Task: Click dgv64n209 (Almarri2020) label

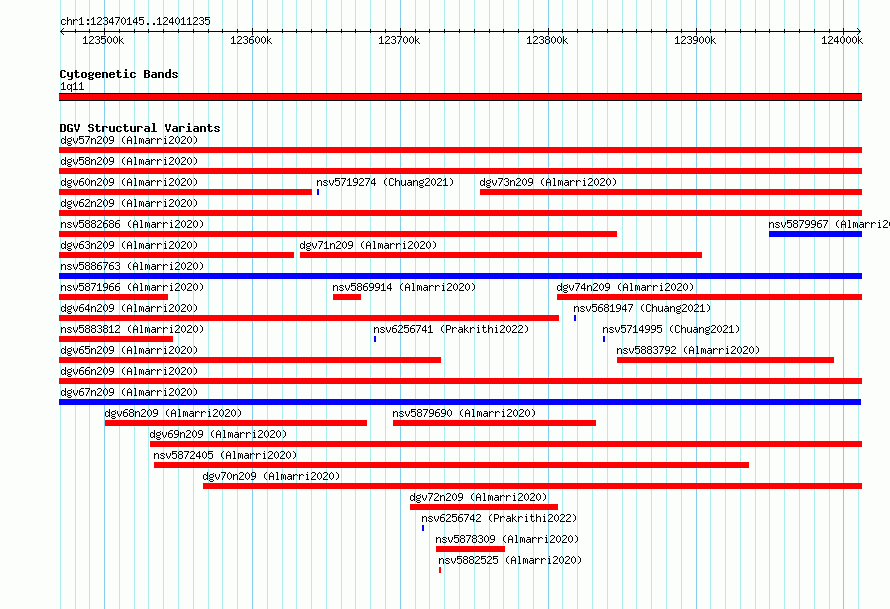Action: (129, 308)
